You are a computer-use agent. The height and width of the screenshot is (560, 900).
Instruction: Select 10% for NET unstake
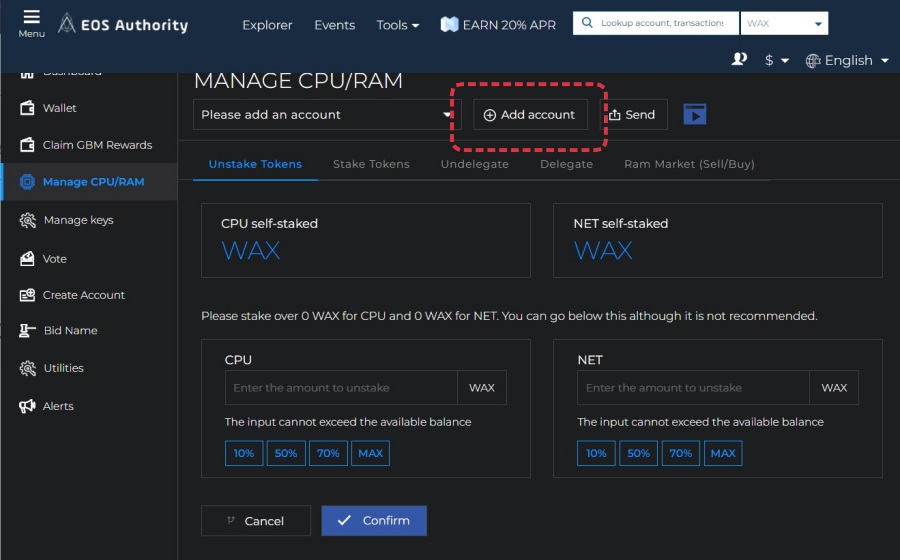596,453
